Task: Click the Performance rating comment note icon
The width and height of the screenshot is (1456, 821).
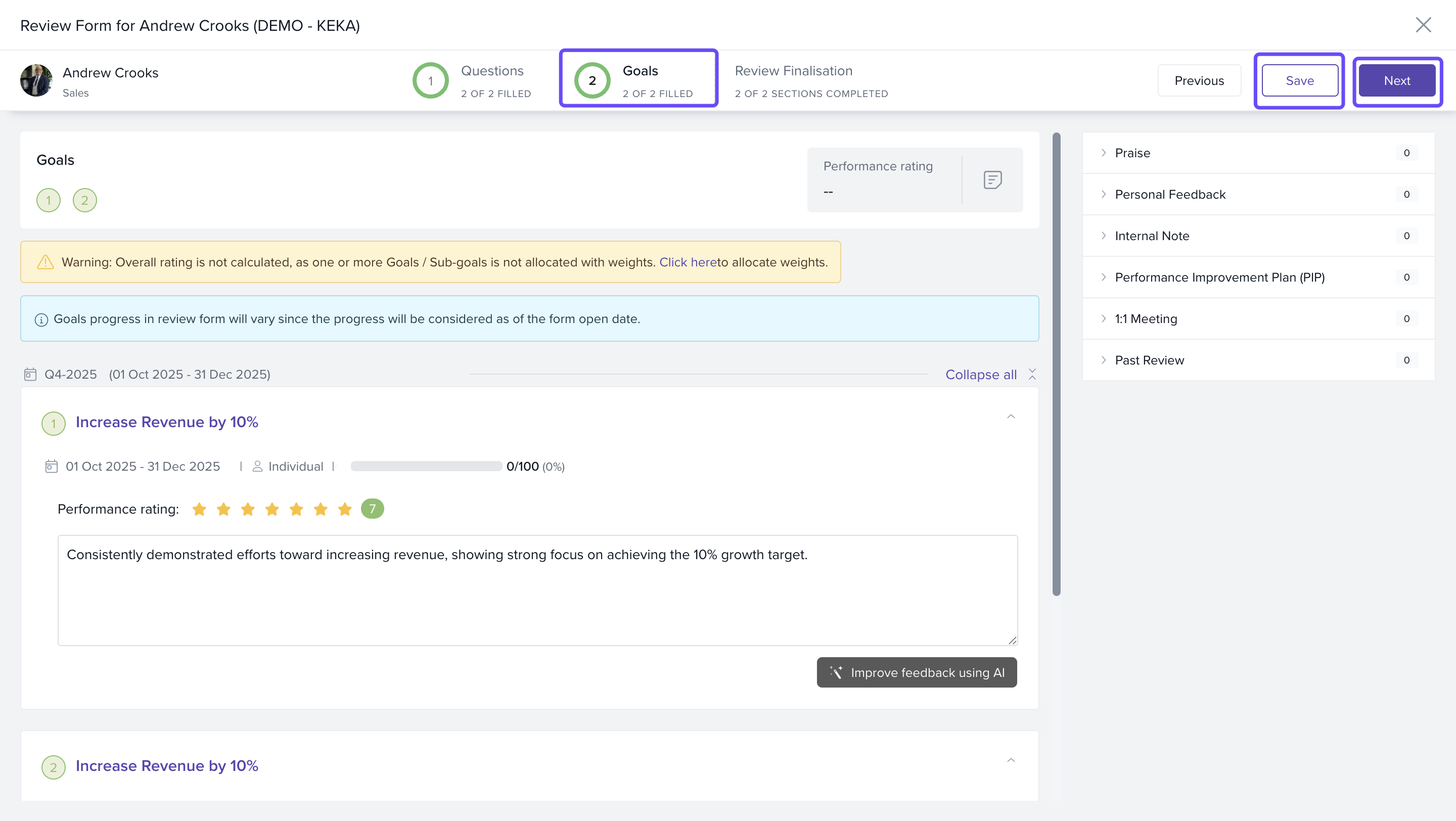Action: (992, 179)
